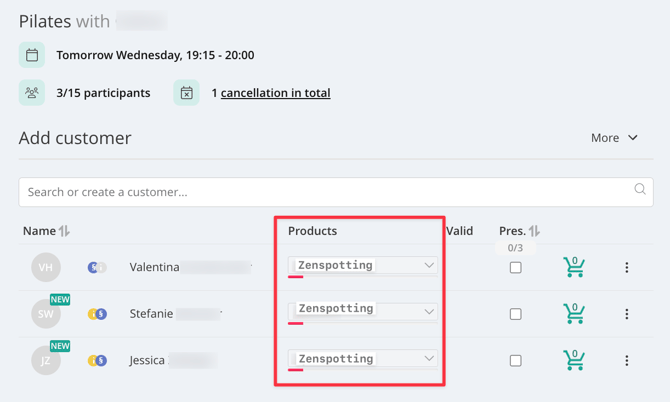Focus the search or create customer field
Viewport: 670px width, 402px height.
[336, 192]
